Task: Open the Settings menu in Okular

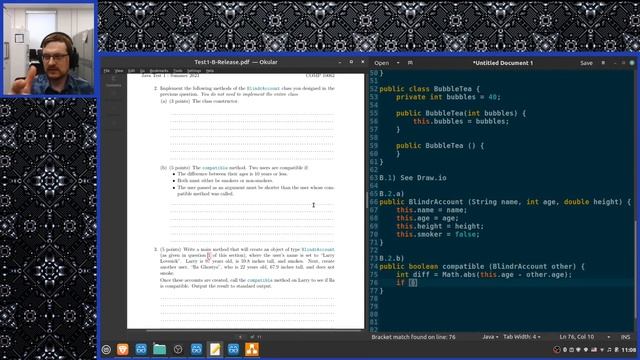Action: tap(194, 71)
